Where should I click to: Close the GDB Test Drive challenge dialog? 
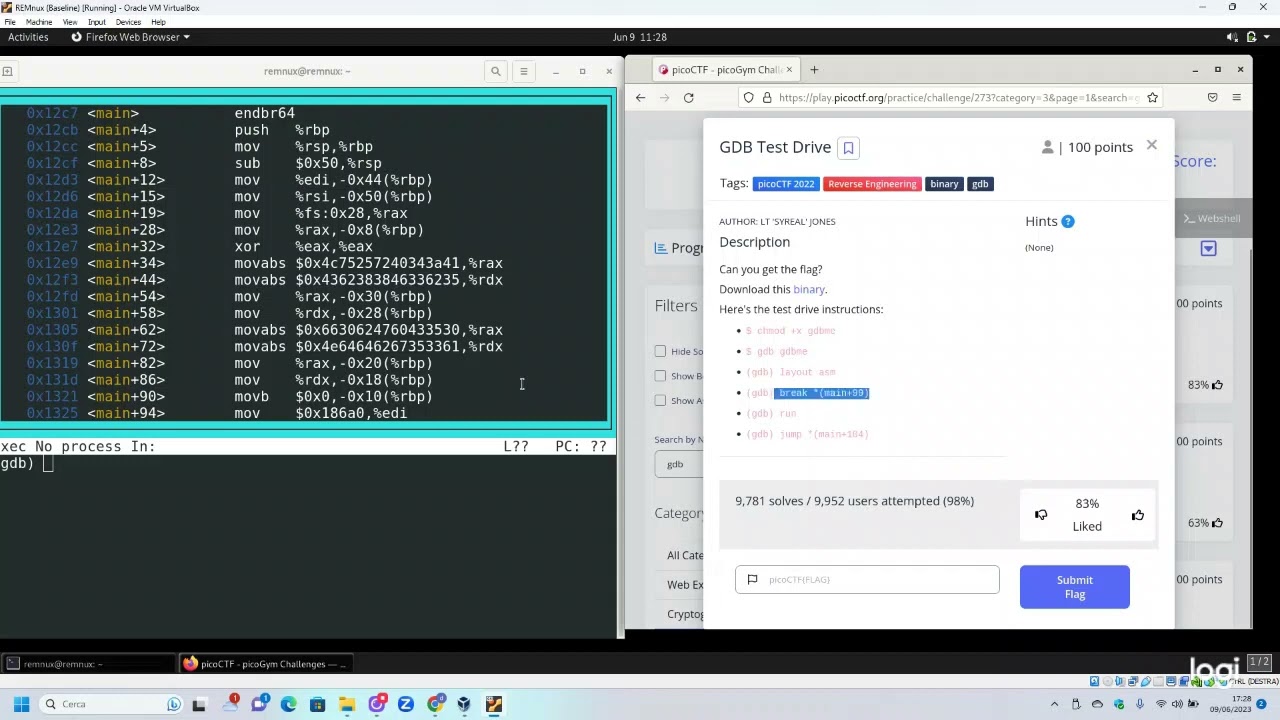pos(1151,146)
